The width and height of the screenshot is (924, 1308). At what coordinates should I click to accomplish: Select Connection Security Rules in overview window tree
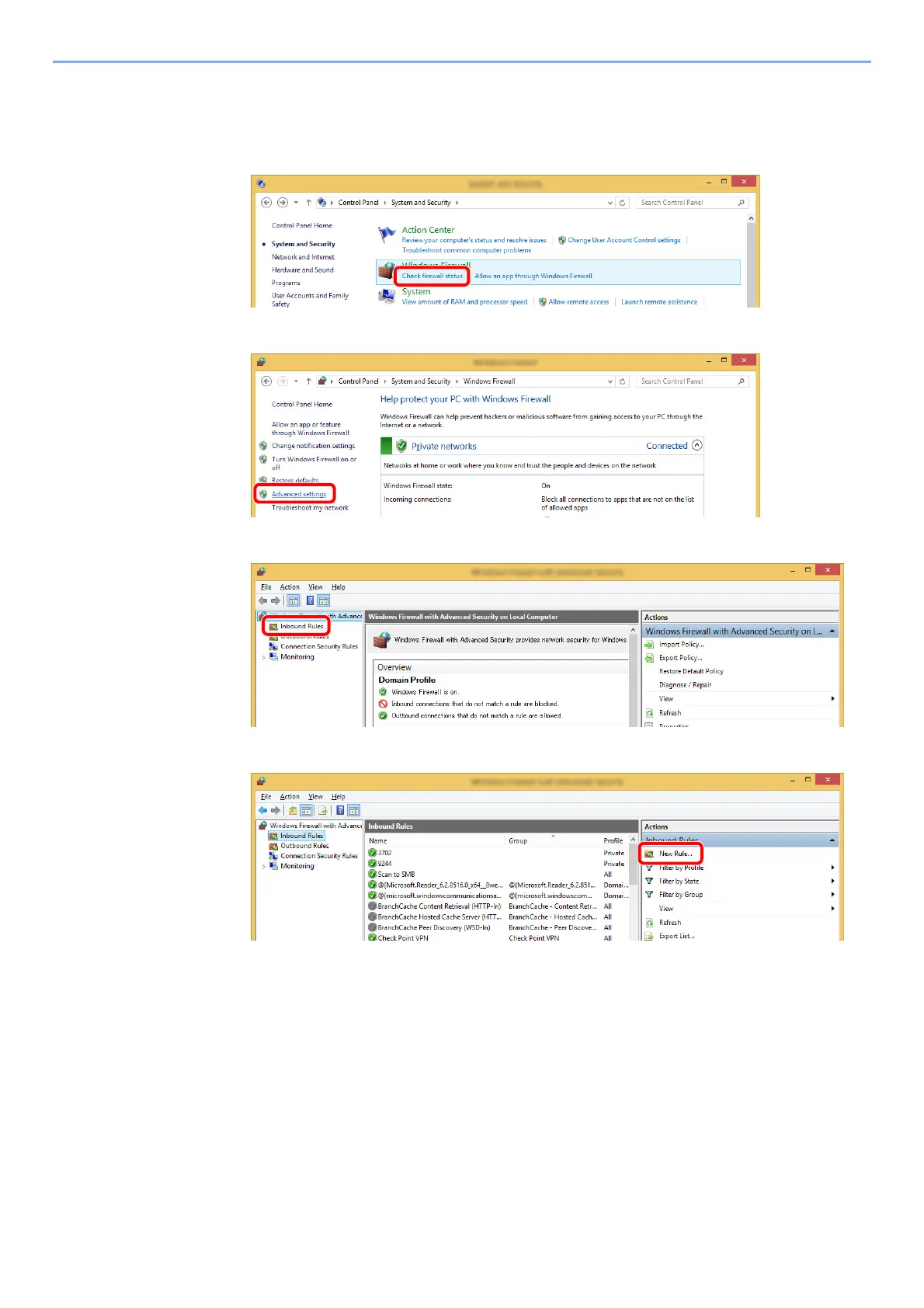pos(319,646)
